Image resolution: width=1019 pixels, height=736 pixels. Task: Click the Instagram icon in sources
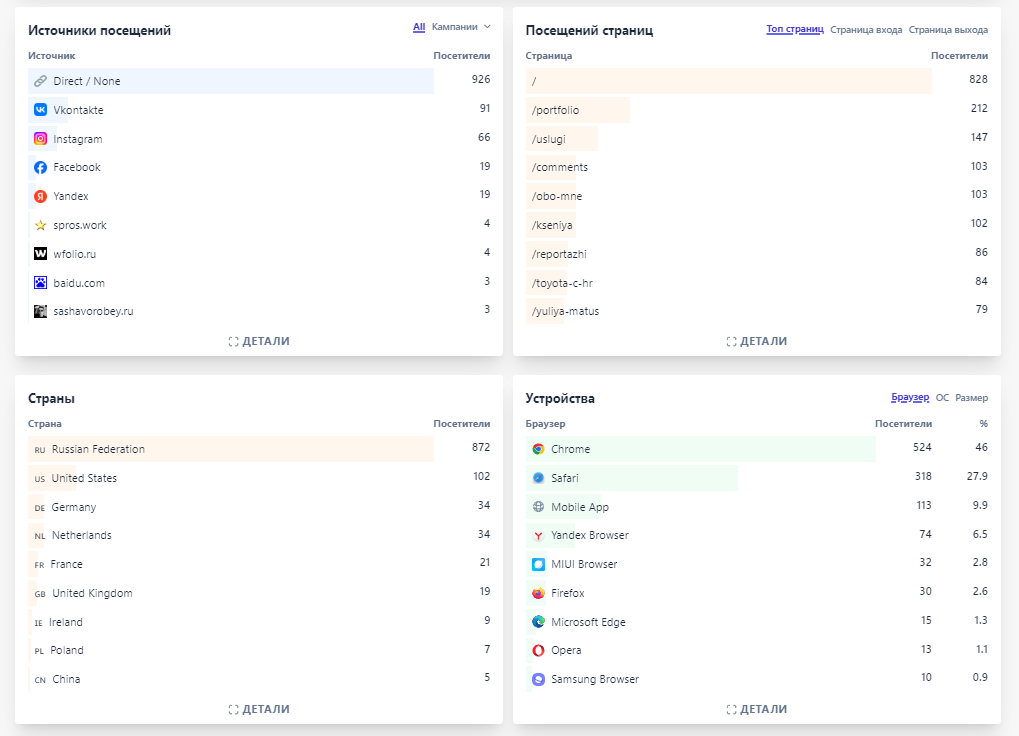coord(40,139)
